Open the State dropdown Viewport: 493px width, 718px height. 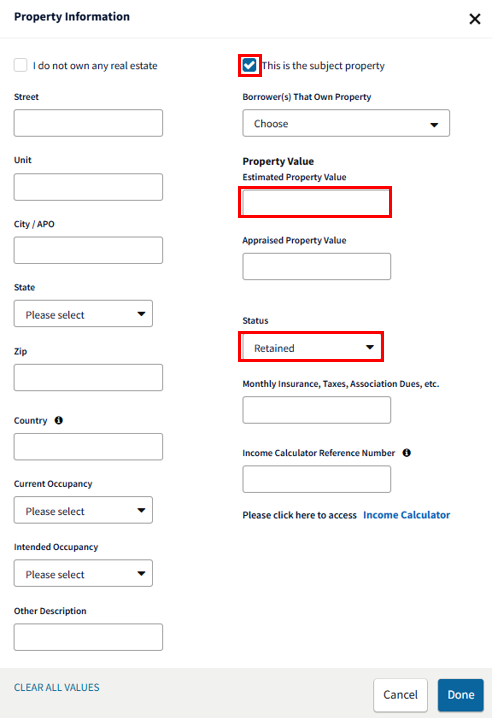[x=83, y=314]
